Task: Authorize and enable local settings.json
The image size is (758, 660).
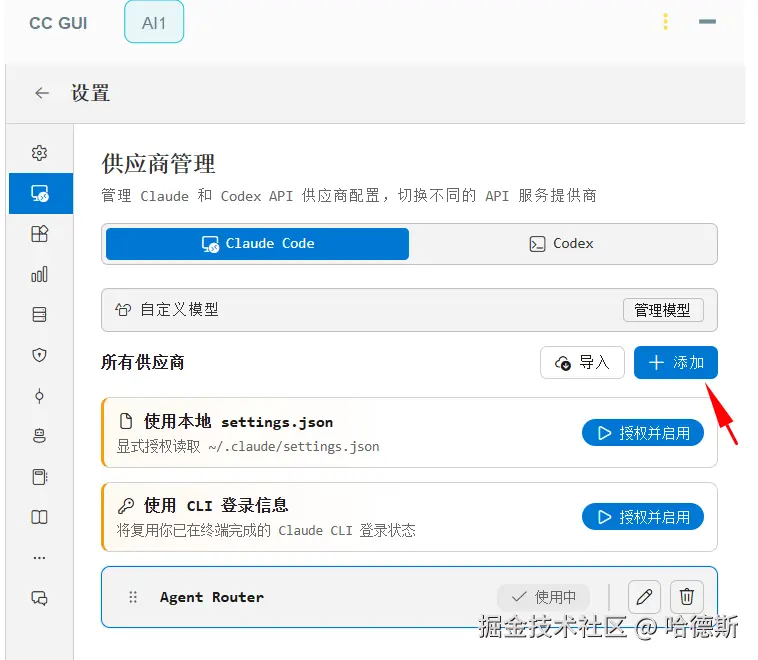Action: (642, 433)
